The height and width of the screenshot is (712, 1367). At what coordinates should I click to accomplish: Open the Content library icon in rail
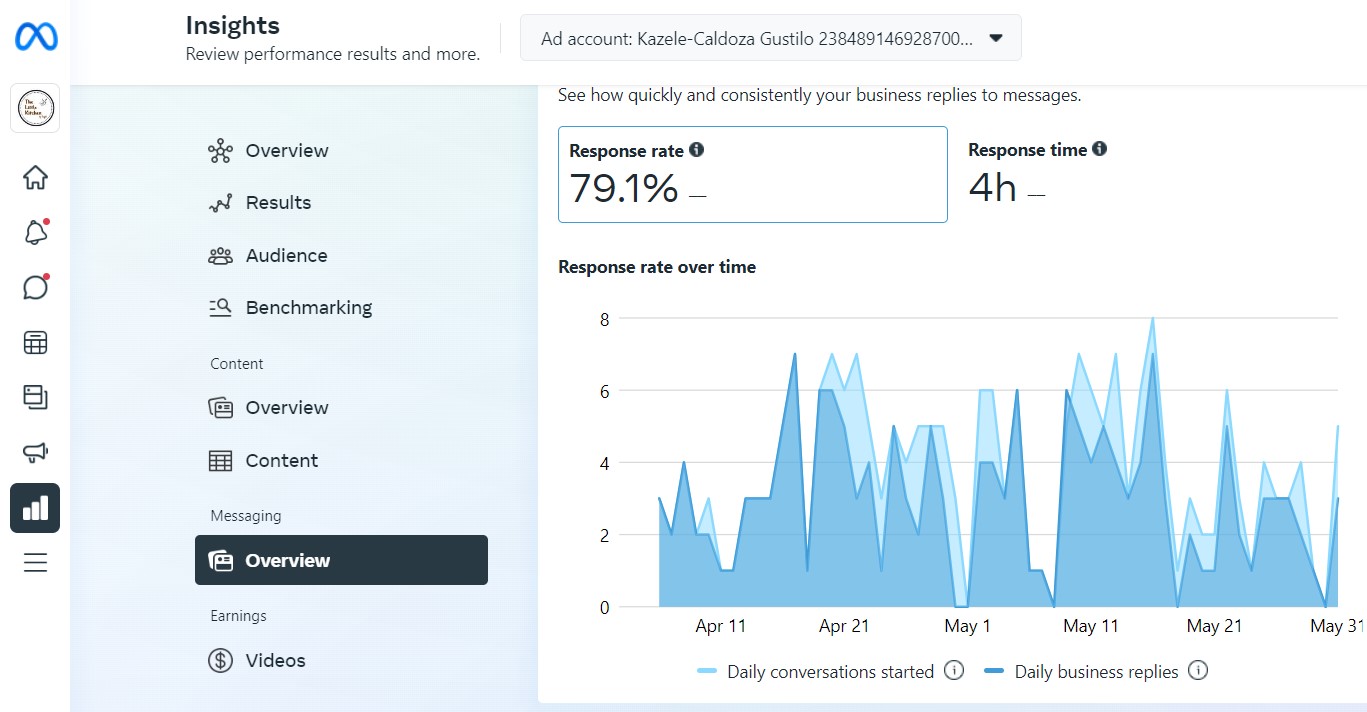(x=35, y=397)
